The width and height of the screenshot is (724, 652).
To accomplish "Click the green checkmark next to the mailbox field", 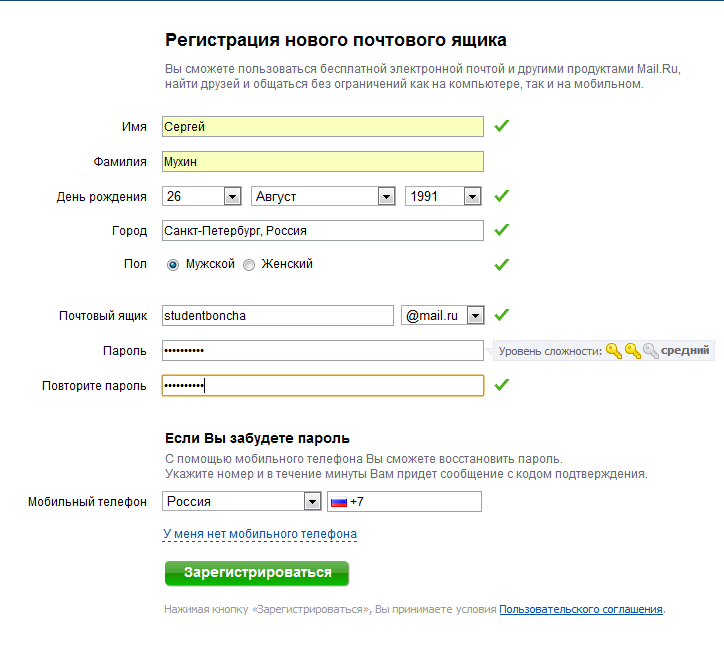I will pyautogui.click(x=502, y=315).
